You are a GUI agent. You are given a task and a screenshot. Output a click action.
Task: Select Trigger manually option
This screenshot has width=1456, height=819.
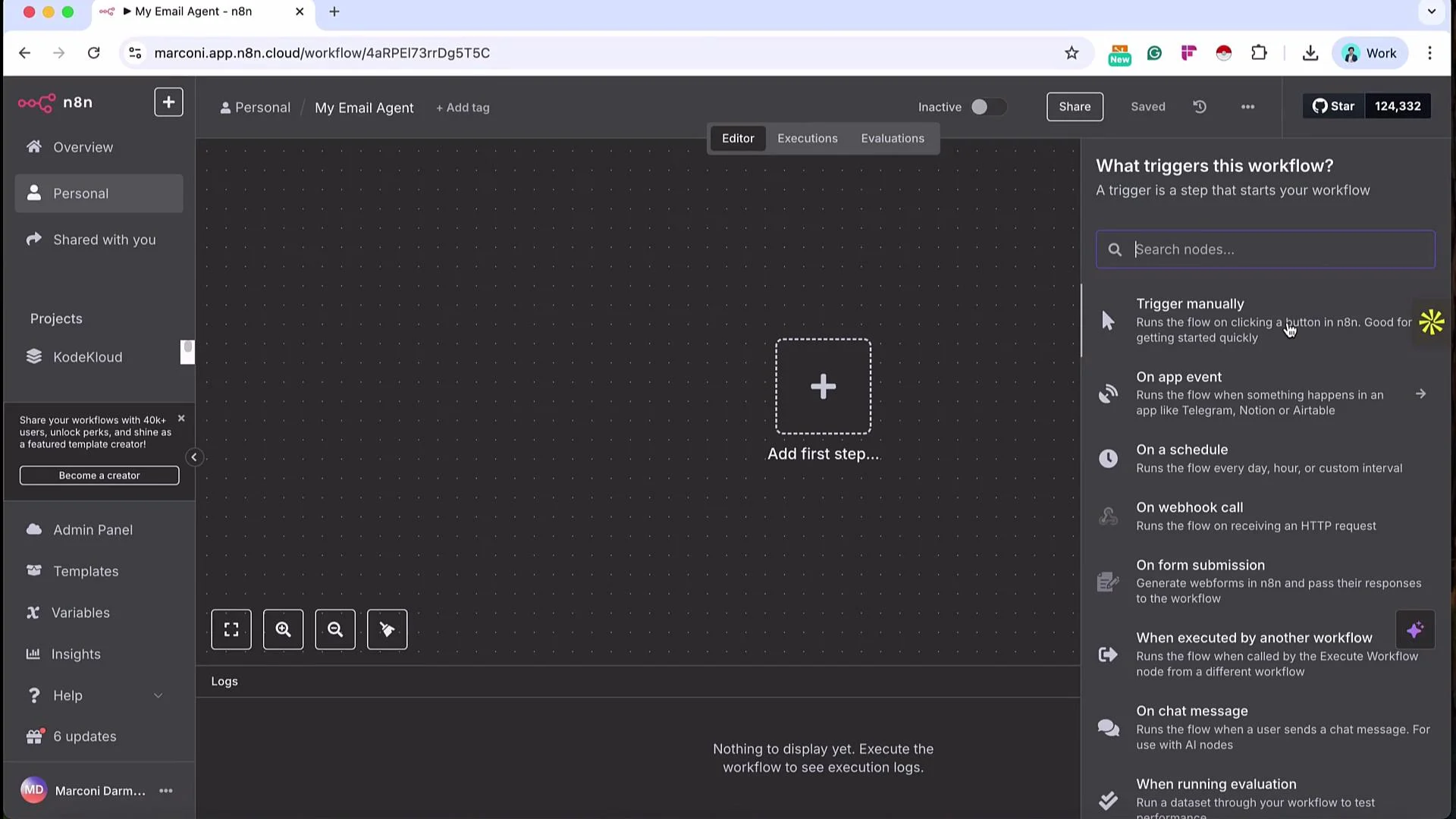pos(1265,321)
